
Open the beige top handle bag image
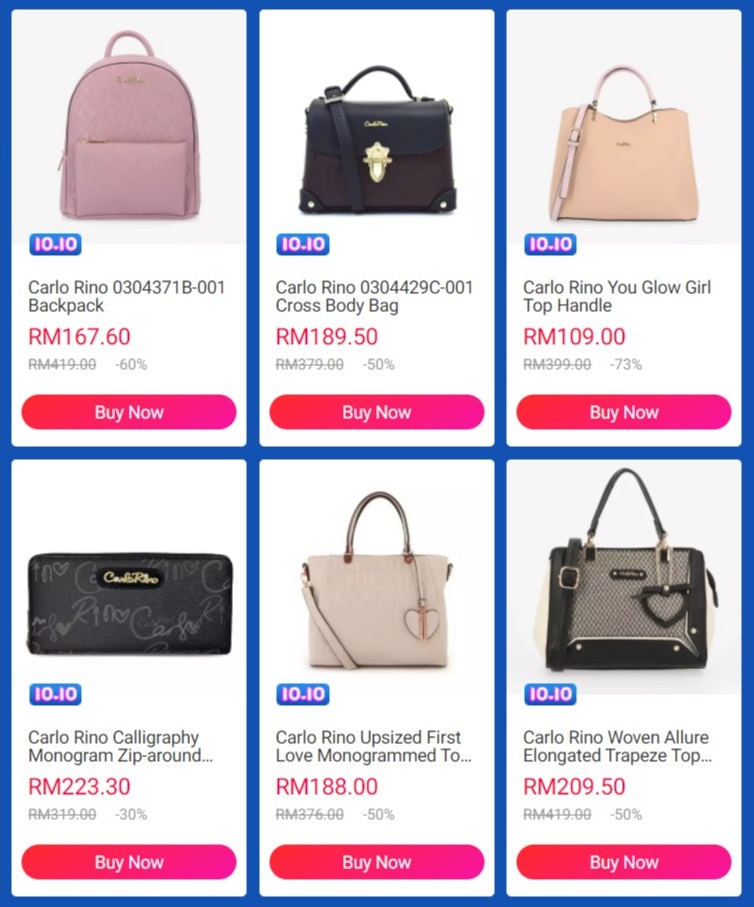624,127
